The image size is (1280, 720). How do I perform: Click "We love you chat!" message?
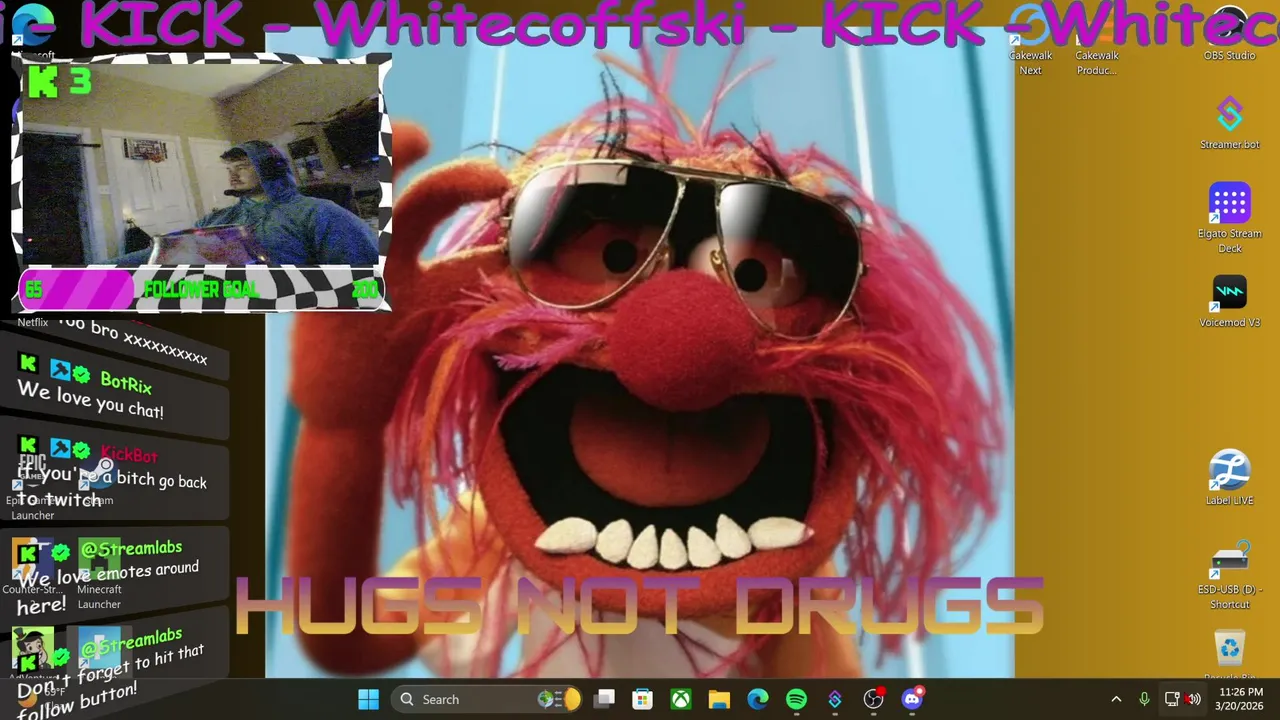pyautogui.click(x=90, y=400)
